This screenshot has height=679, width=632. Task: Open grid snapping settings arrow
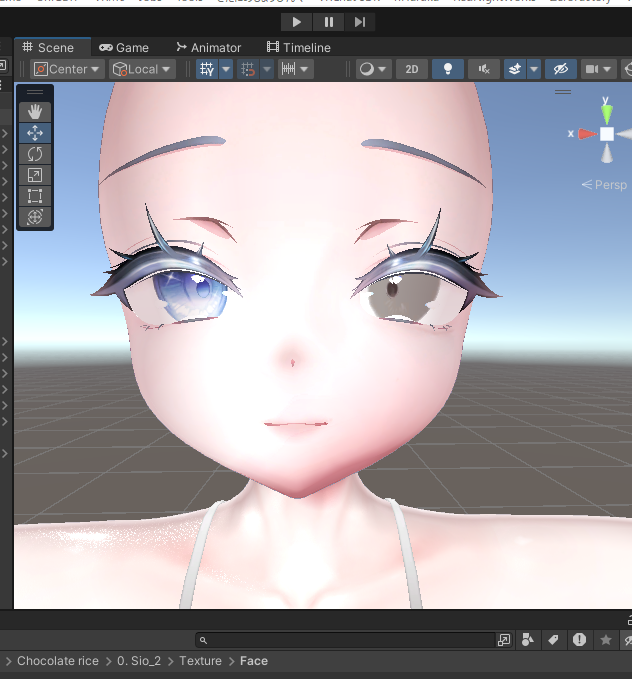[267, 69]
